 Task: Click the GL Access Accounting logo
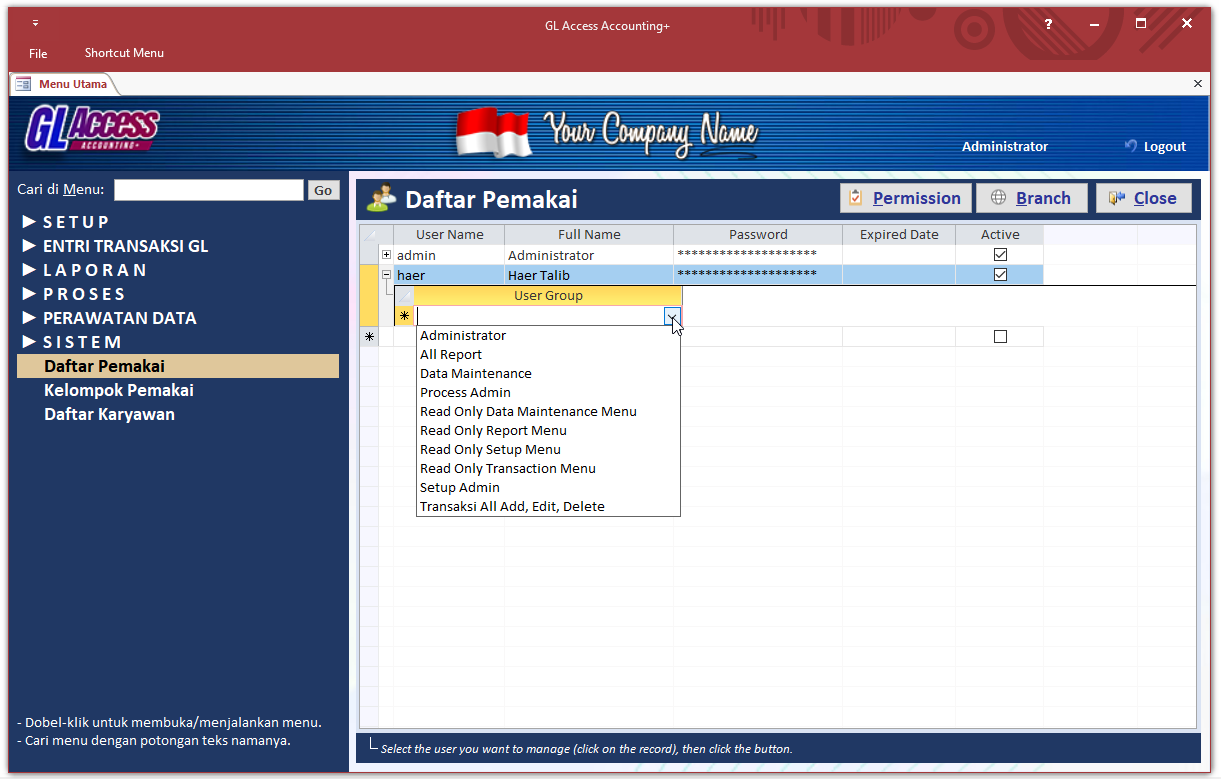[92, 130]
